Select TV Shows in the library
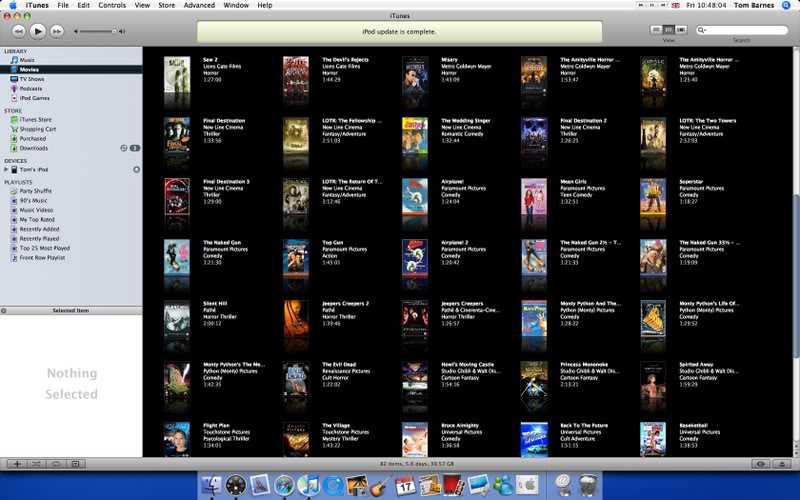Screen dimensions: 800x500 [32, 79]
